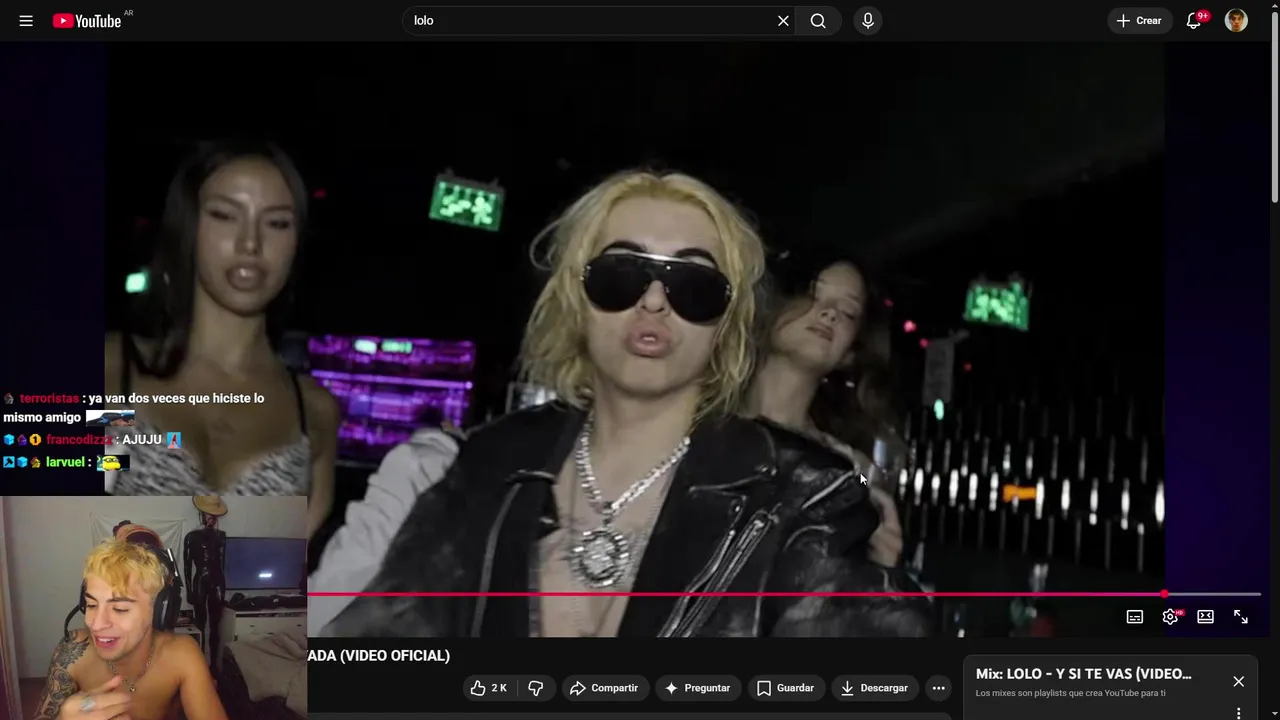Viewport: 1280px width, 720px height.
Task: Toggle subtitles on the video player
Action: tap(1135, 617)
